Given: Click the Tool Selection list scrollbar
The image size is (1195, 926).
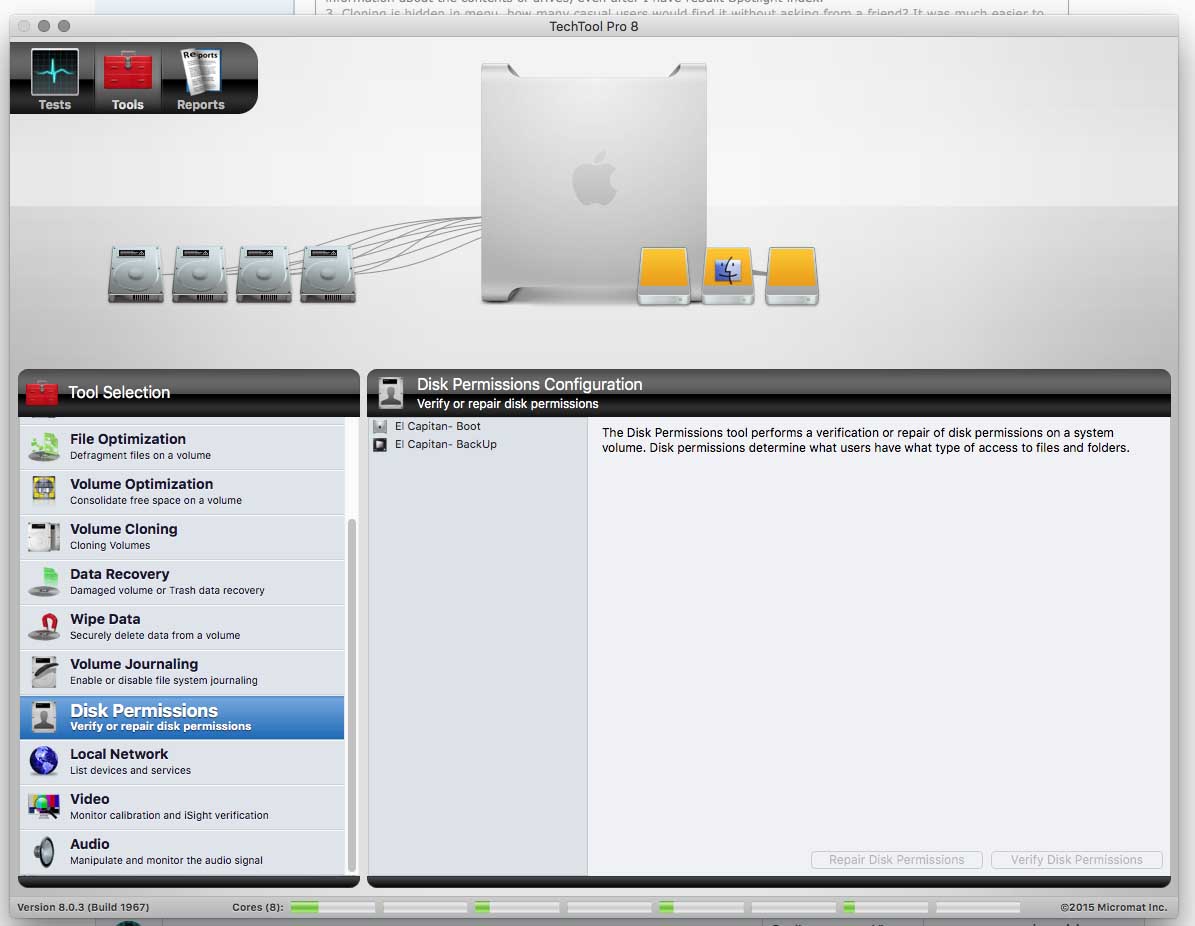Looking at the screenshot, I should click(351, 695).
